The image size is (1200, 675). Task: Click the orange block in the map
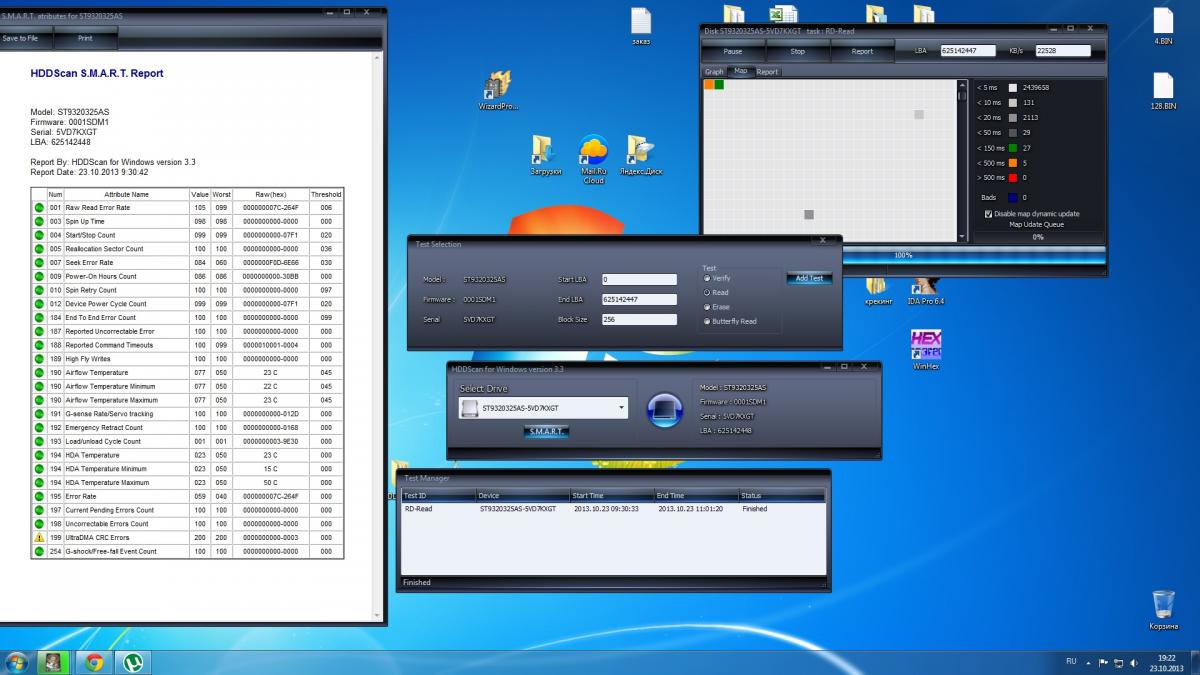click(x=709, y=85)
